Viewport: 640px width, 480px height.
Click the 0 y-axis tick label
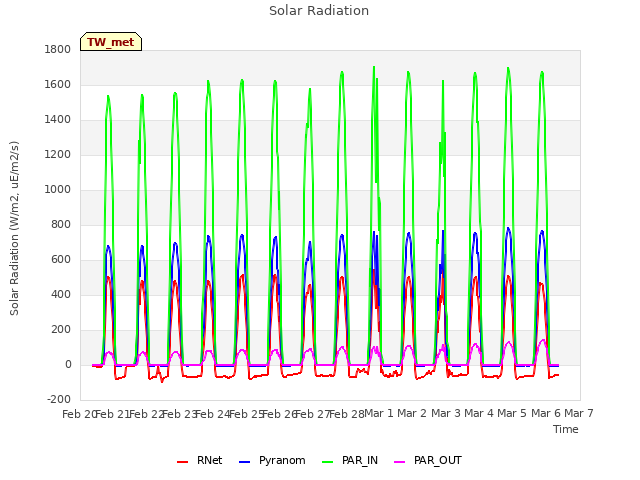[x=68, y=364]
